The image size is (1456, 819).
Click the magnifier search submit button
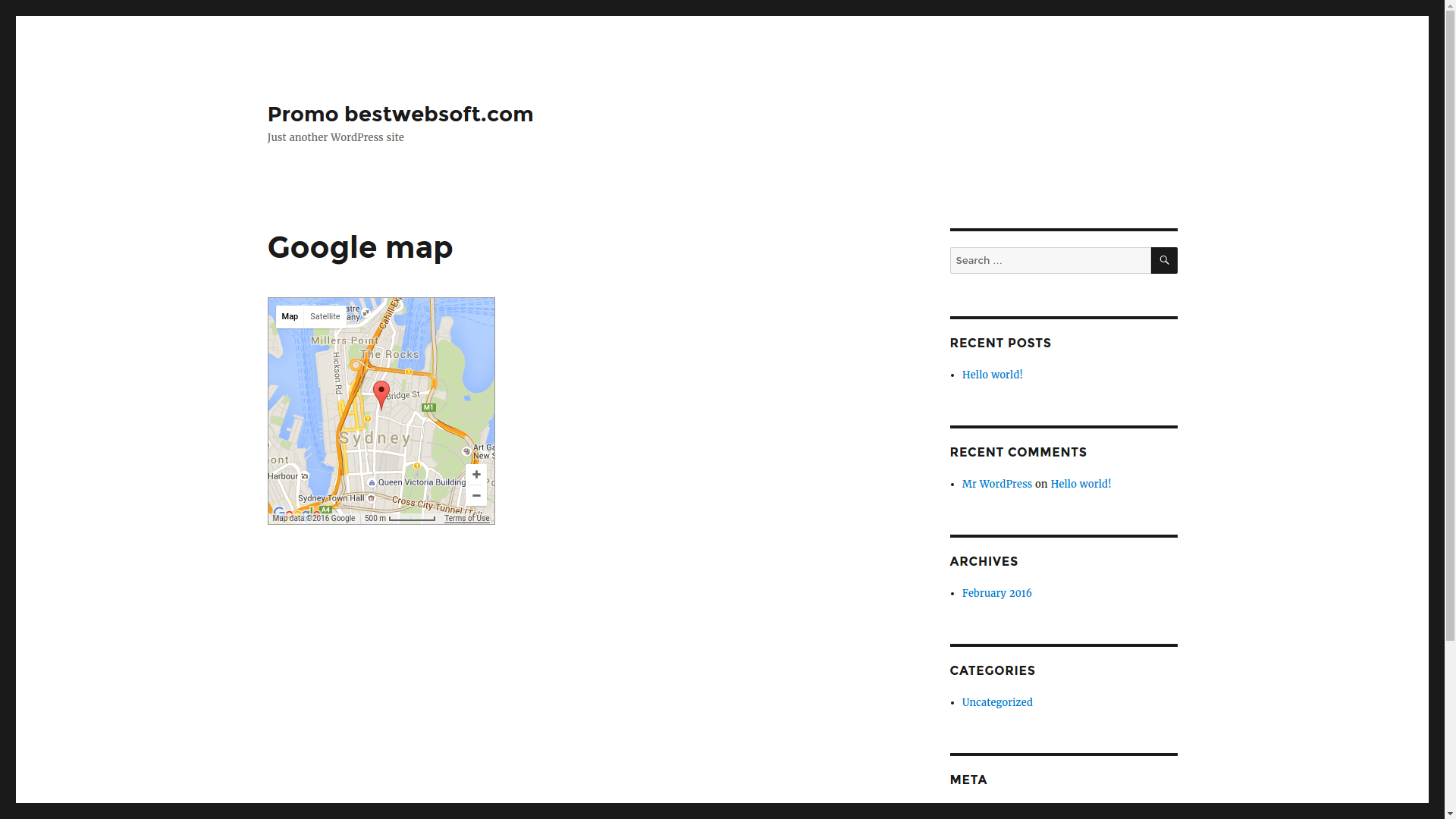tap(1164, 260)
